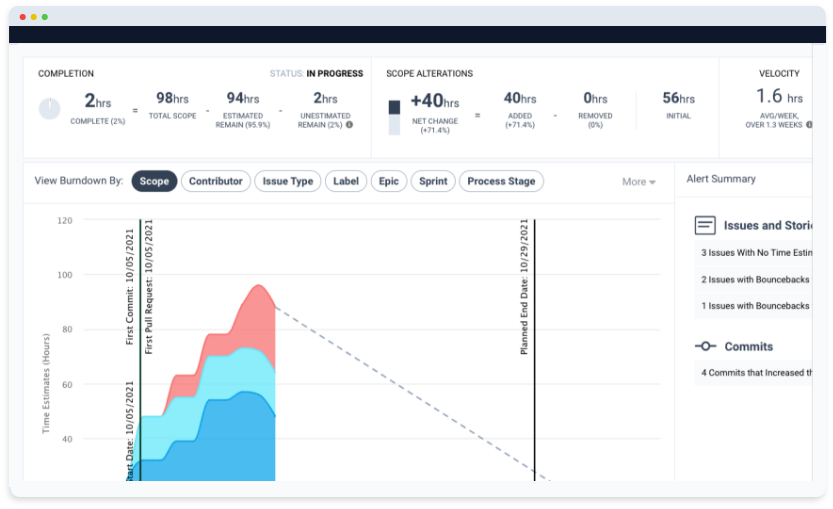Click the +40hrs Net Change value
The height and width of the screenshot is (509, 833).
(435, 100)
